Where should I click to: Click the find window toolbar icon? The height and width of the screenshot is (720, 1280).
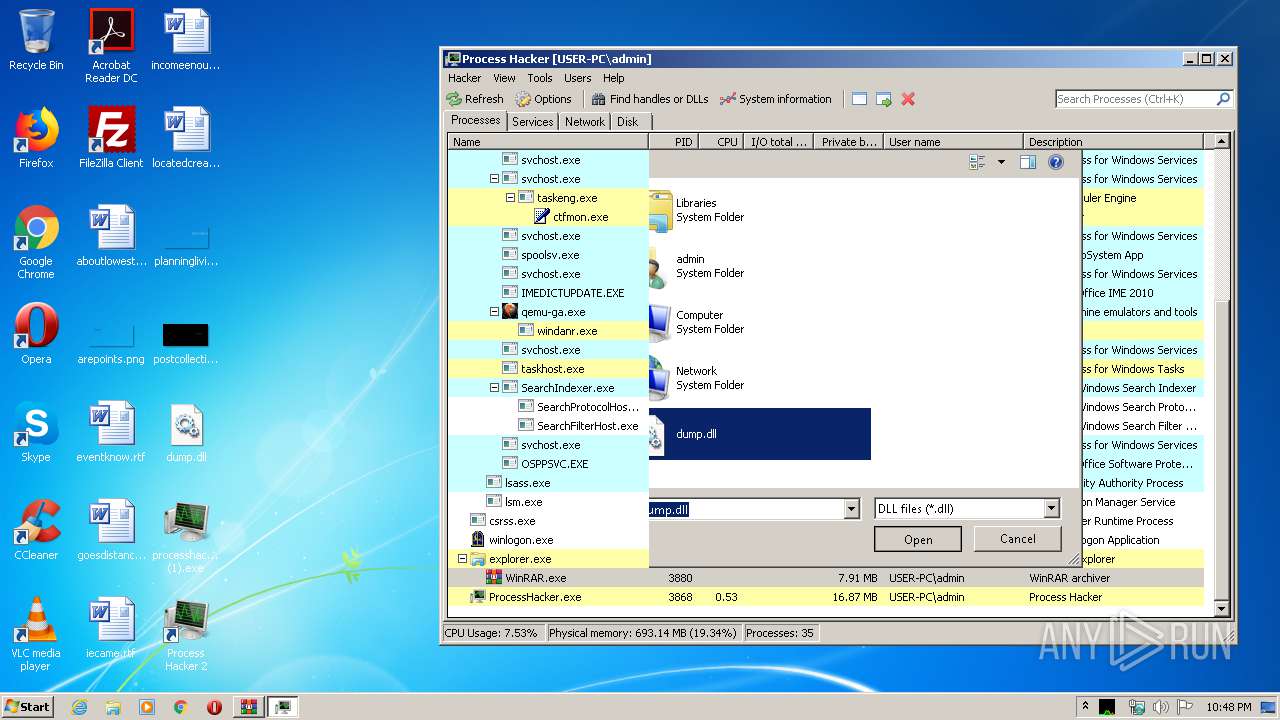point(859,99)
